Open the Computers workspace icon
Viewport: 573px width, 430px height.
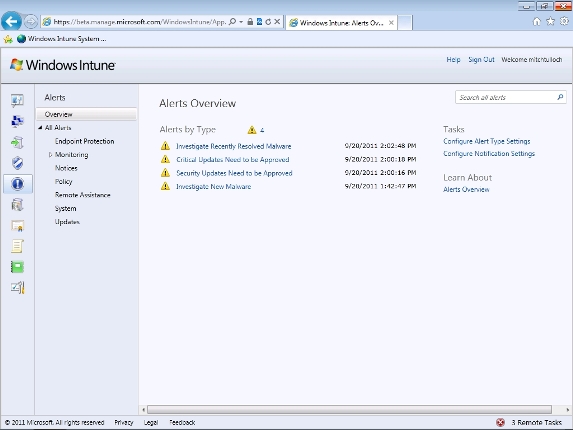[17, 121]
